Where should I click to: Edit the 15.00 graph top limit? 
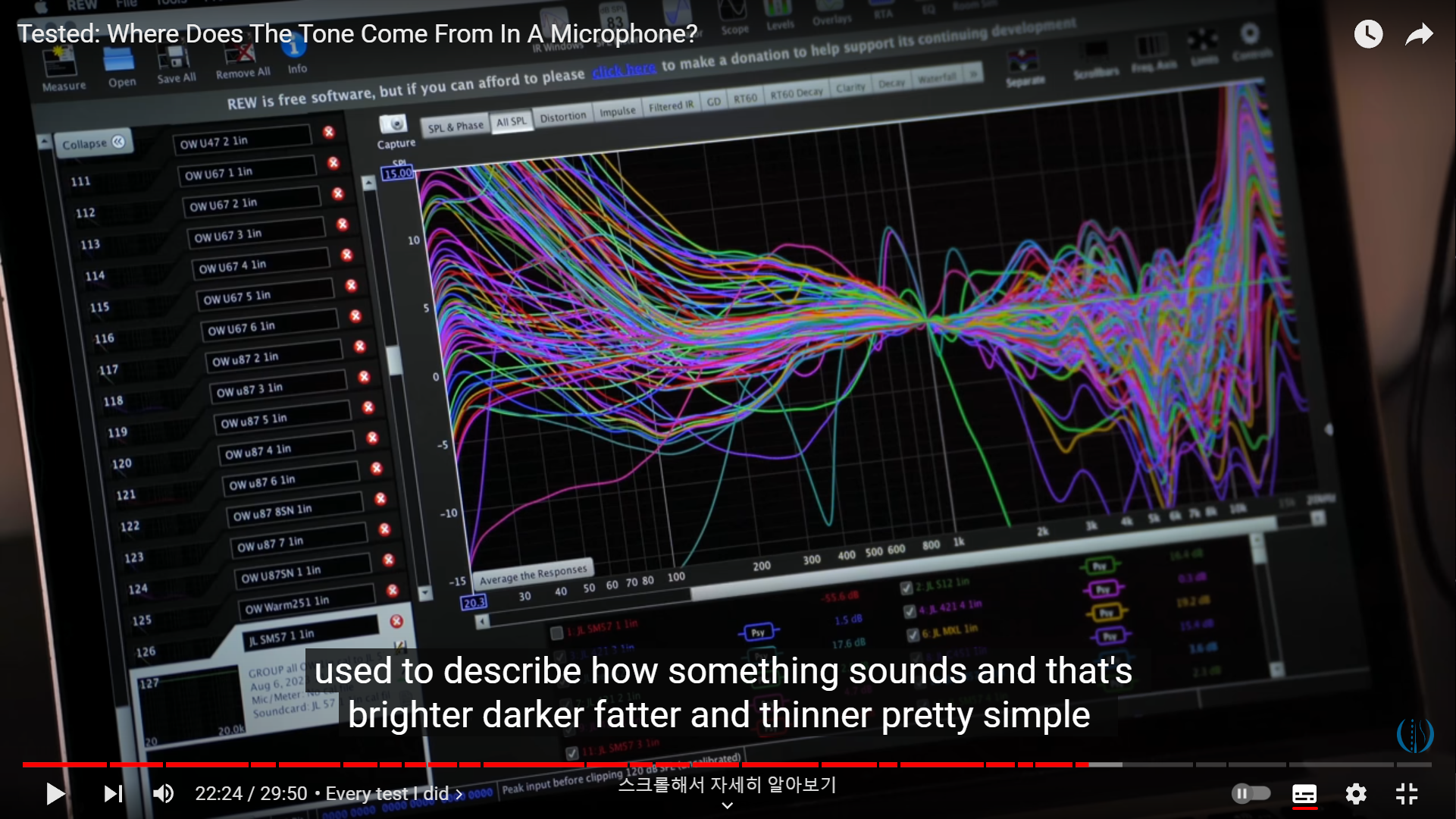pyautogui.click(x=397, y=174)
